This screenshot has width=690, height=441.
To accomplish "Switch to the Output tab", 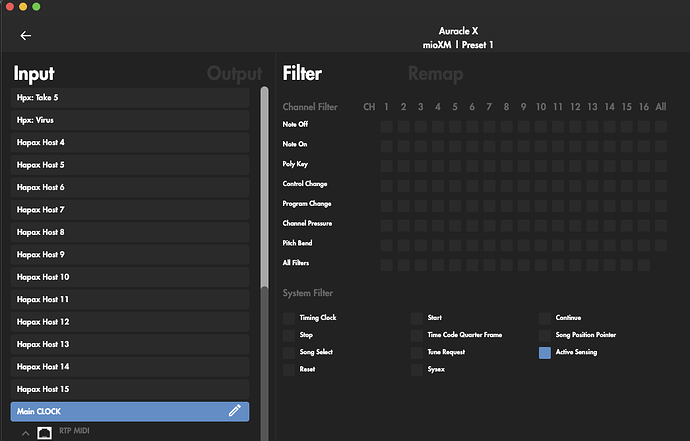I will coord(234,74).
